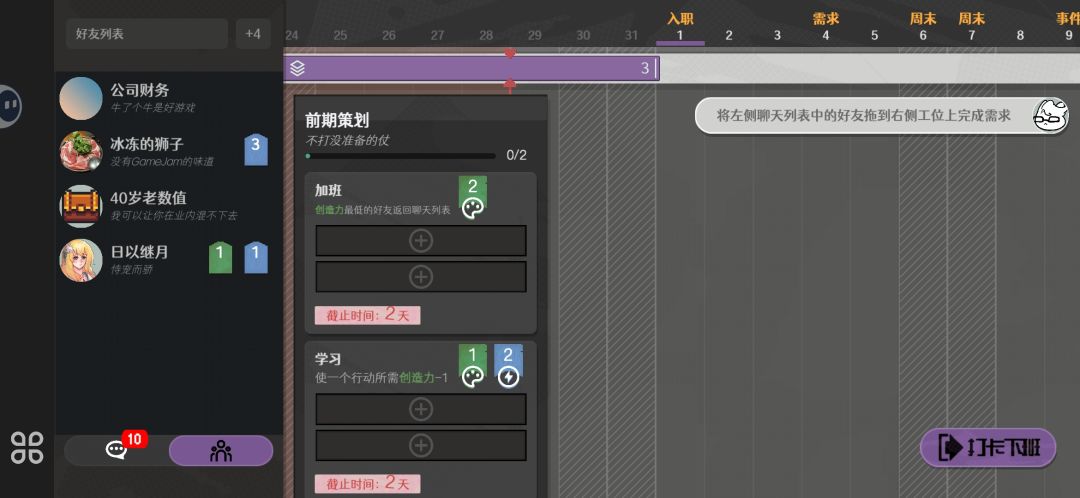The height and width of the screenshot is (498, 1080).
Task: Click second empty plus slot in 加班
Action: [421, 277]
